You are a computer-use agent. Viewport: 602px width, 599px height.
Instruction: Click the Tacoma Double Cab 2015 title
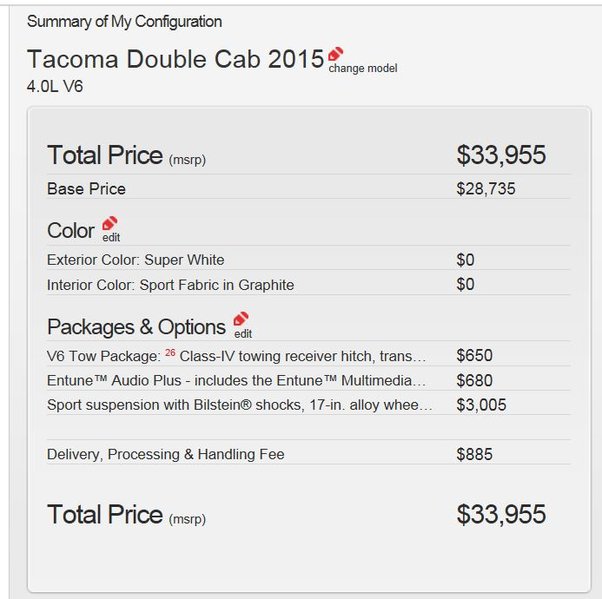tap(176, 60)
